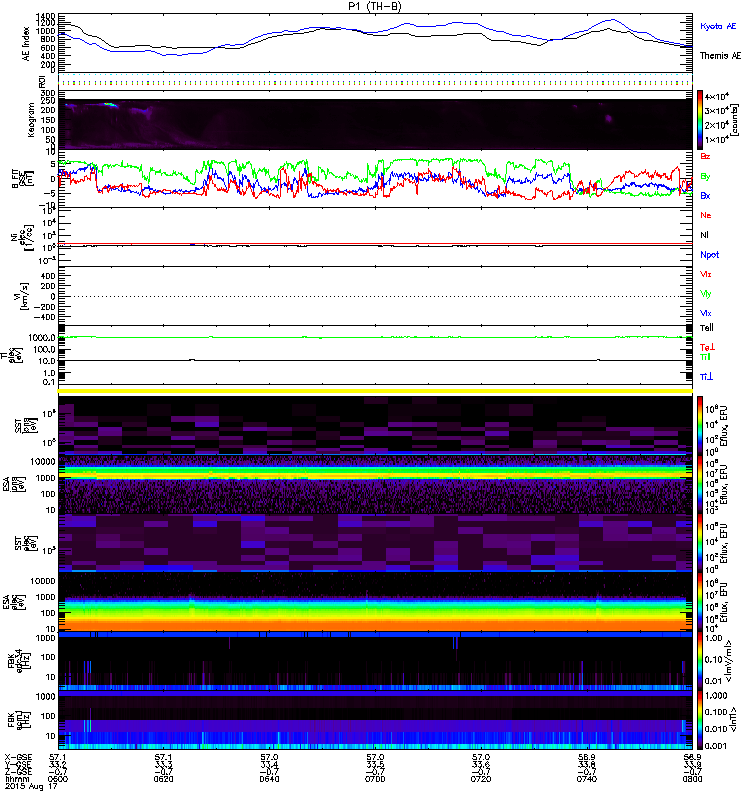The height and width of the screenshot is (800, 750).
Task: Click the Themis AE legend label
Action: [x=718, y=55]
